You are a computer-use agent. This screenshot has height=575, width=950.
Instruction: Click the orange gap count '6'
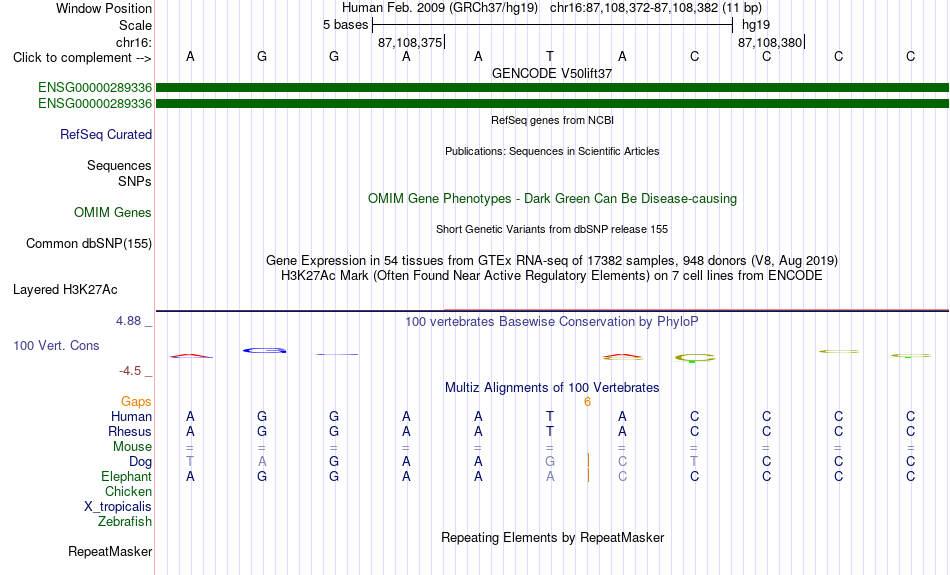pyautogui.click(x=587, y=402)
